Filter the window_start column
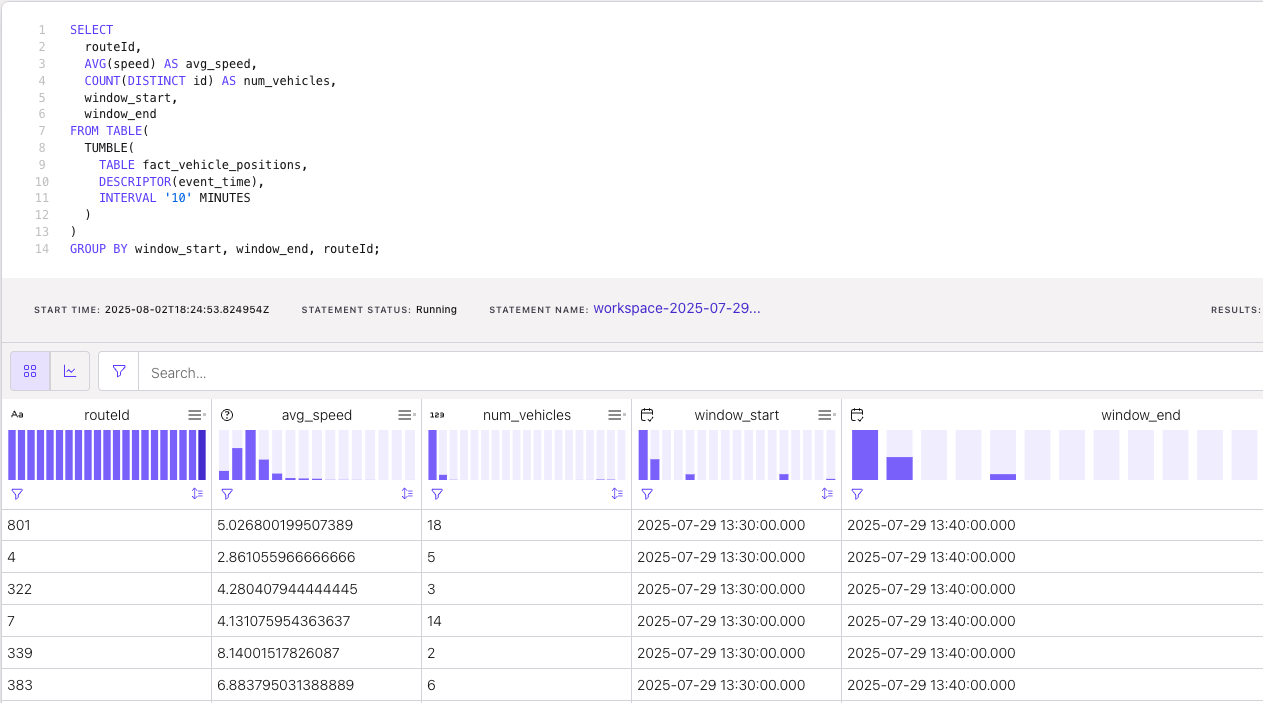The image size is (1263, 703). pyautogui.click(x=647, y=494)
